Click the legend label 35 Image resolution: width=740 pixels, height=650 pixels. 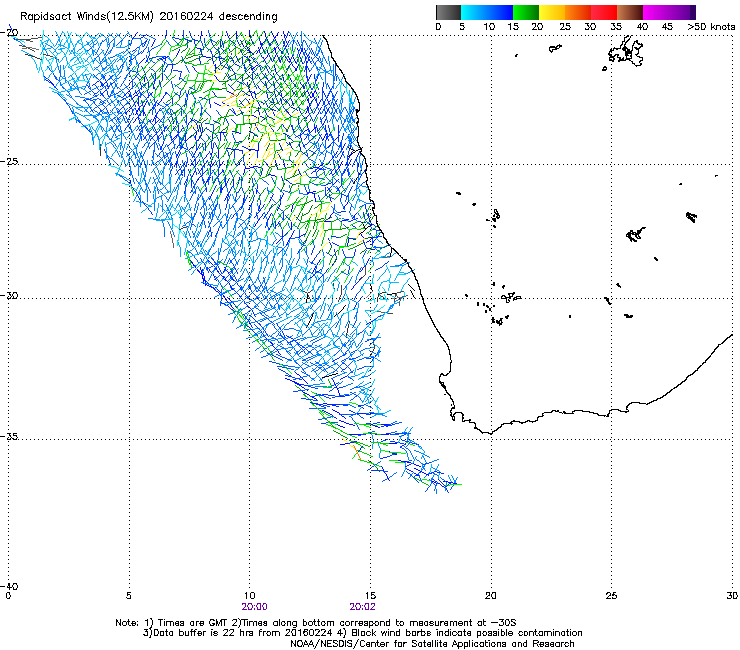616,27
